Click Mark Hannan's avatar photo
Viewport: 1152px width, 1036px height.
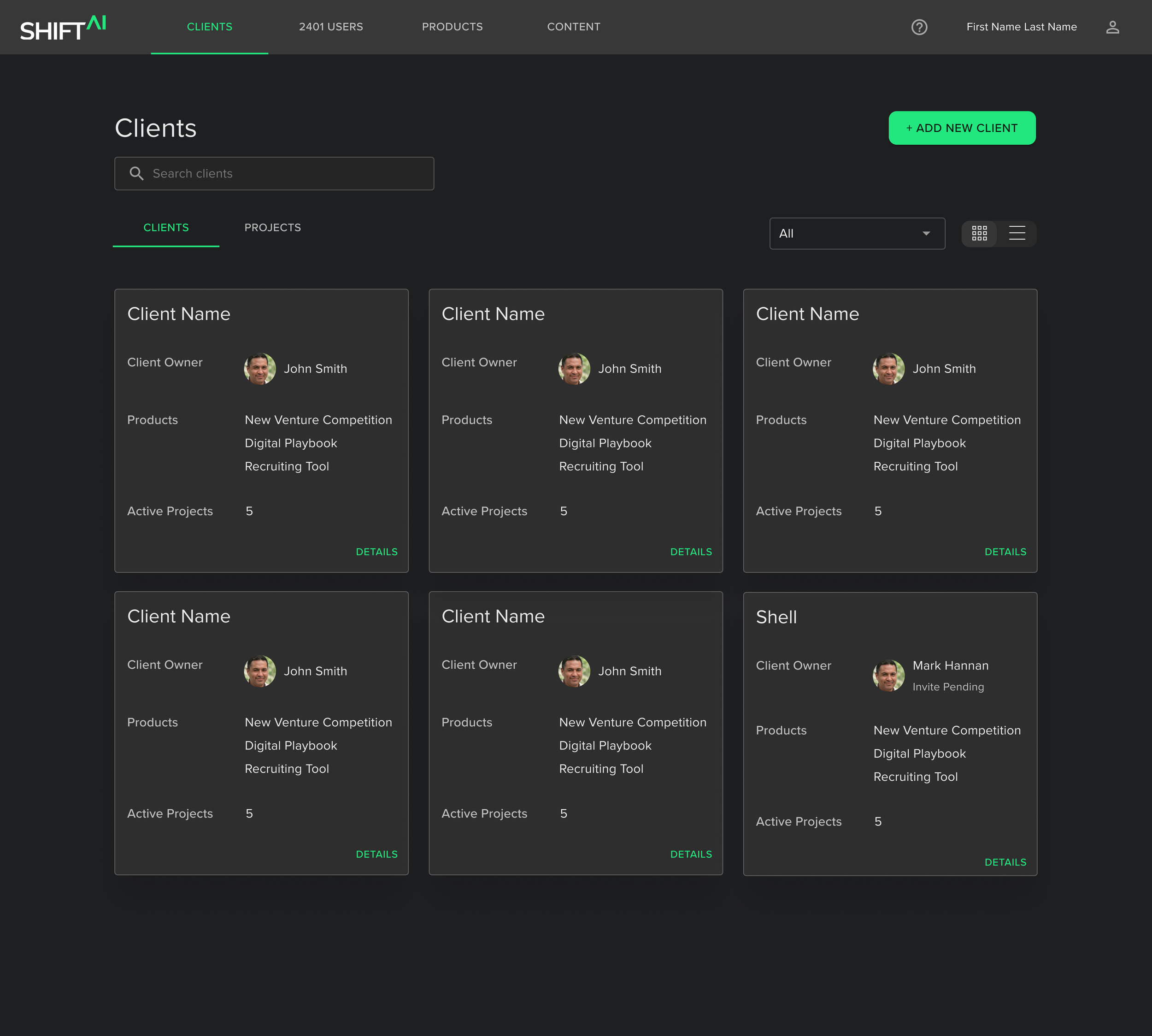(888, 675)
